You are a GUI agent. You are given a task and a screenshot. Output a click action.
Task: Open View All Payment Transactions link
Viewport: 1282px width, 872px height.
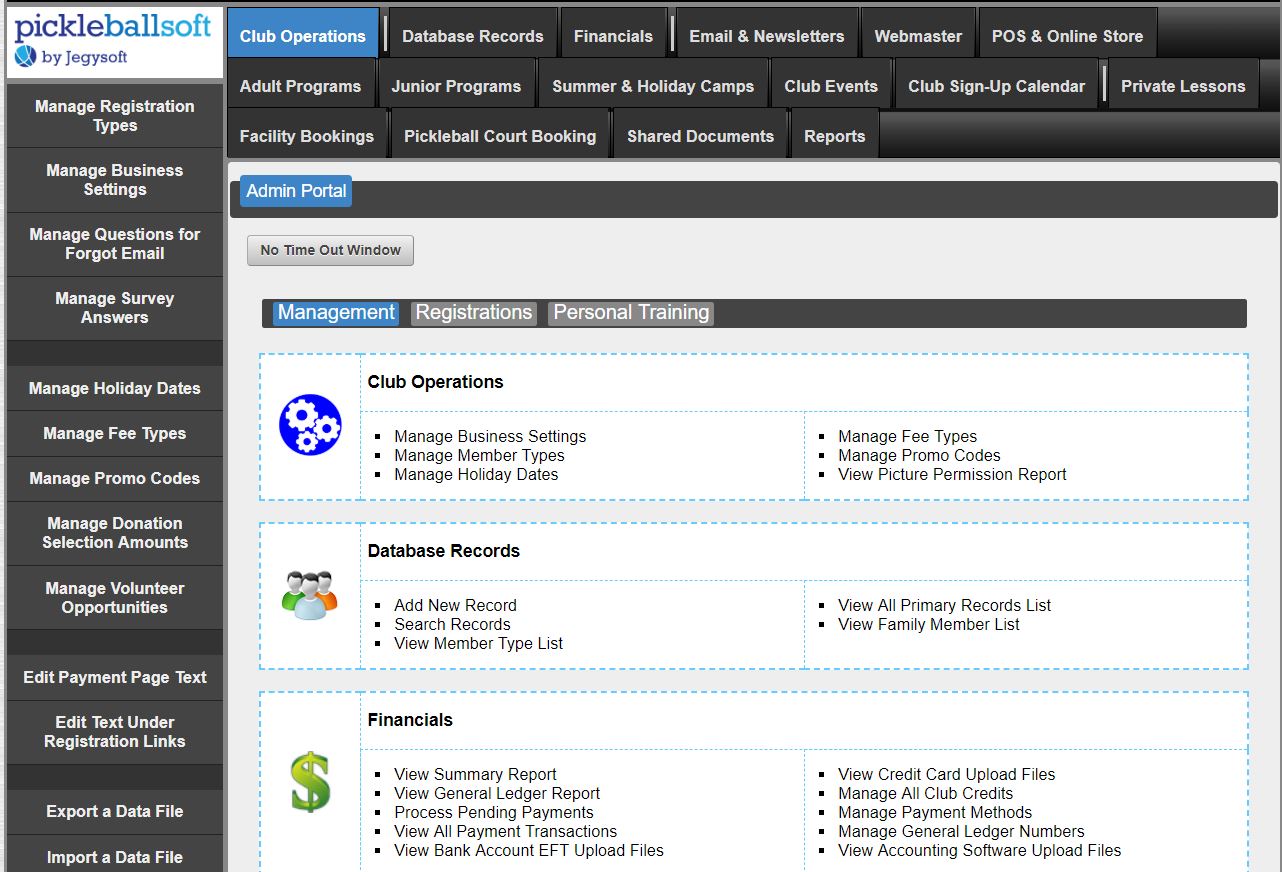tap(505, 831)
